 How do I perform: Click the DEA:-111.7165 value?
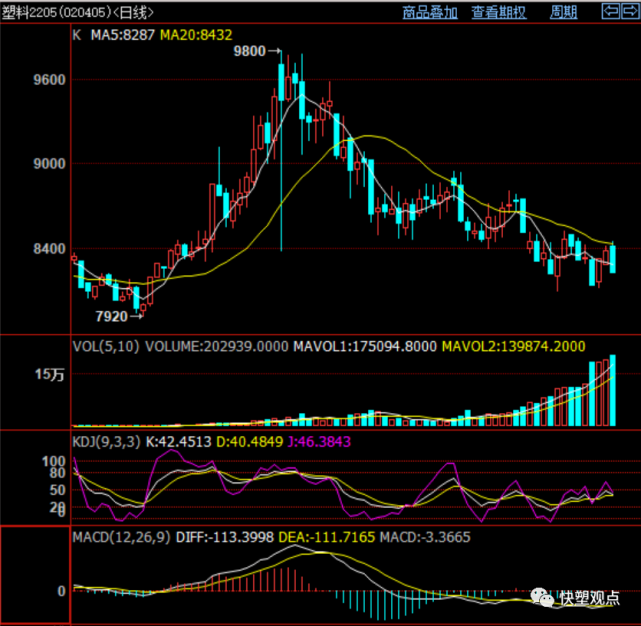[327, 537]
